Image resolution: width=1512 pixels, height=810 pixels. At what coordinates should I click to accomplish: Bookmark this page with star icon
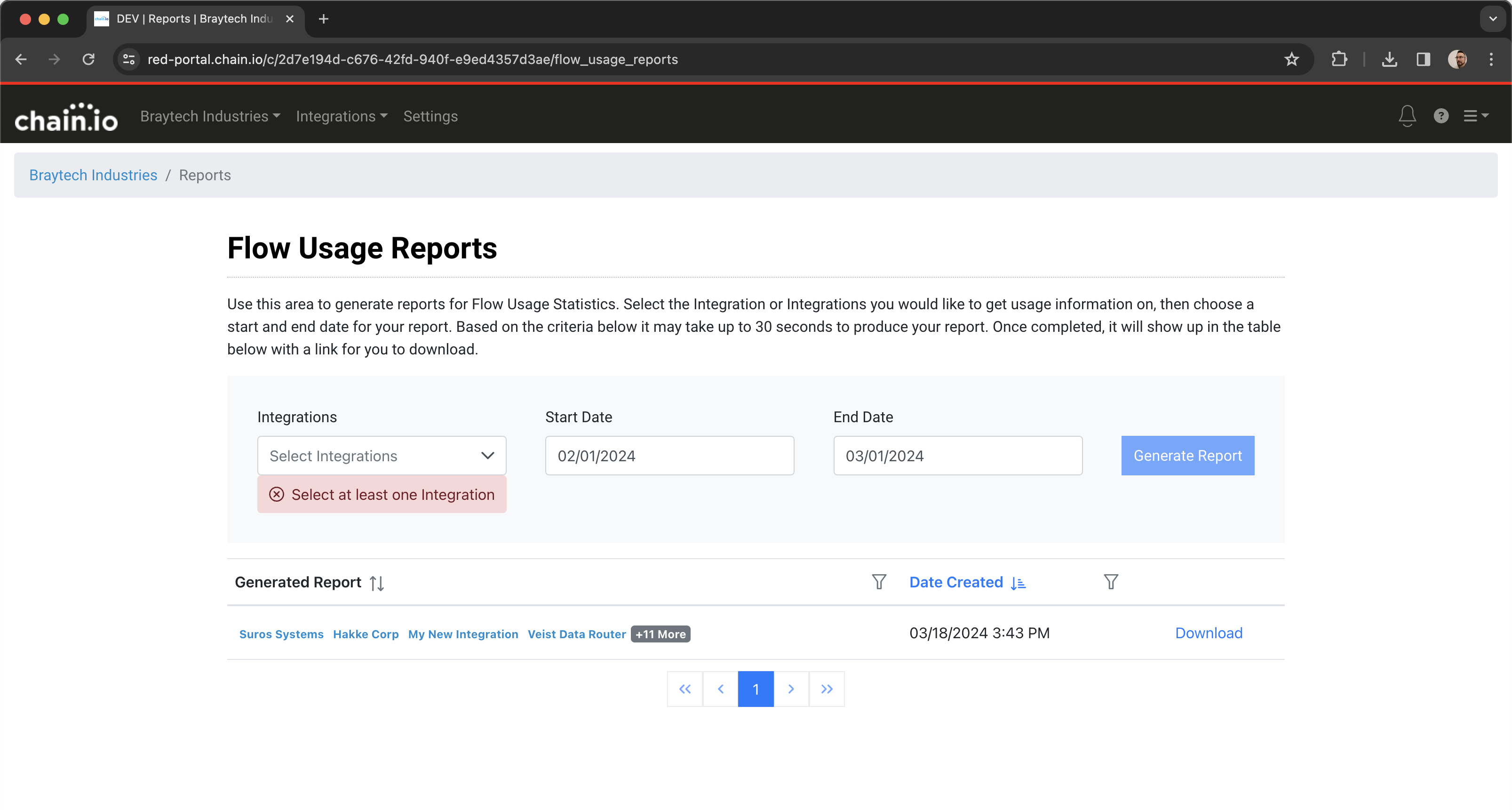[1291, 59]
